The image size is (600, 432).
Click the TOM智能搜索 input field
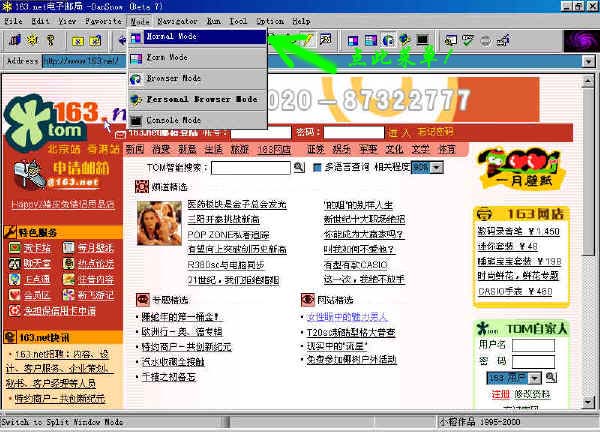coord(251,167)
